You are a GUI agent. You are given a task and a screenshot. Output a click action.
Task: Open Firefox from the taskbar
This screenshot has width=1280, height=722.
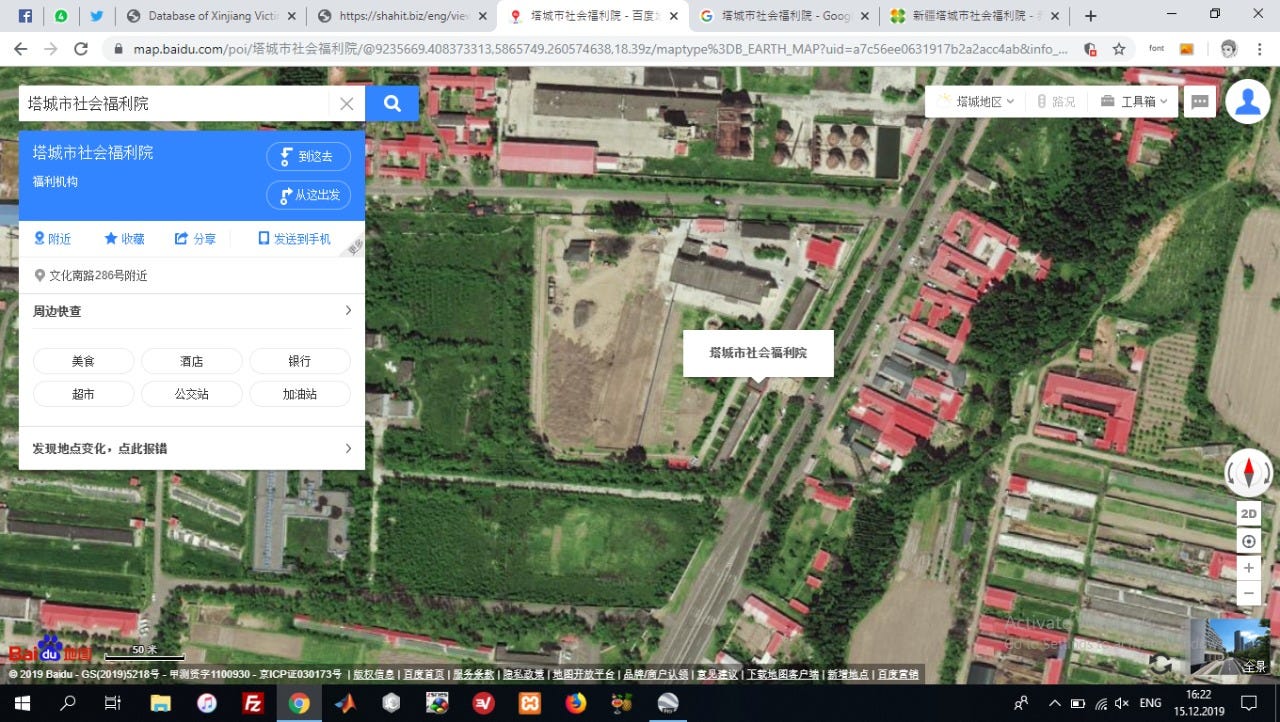(x=576, y=703)
